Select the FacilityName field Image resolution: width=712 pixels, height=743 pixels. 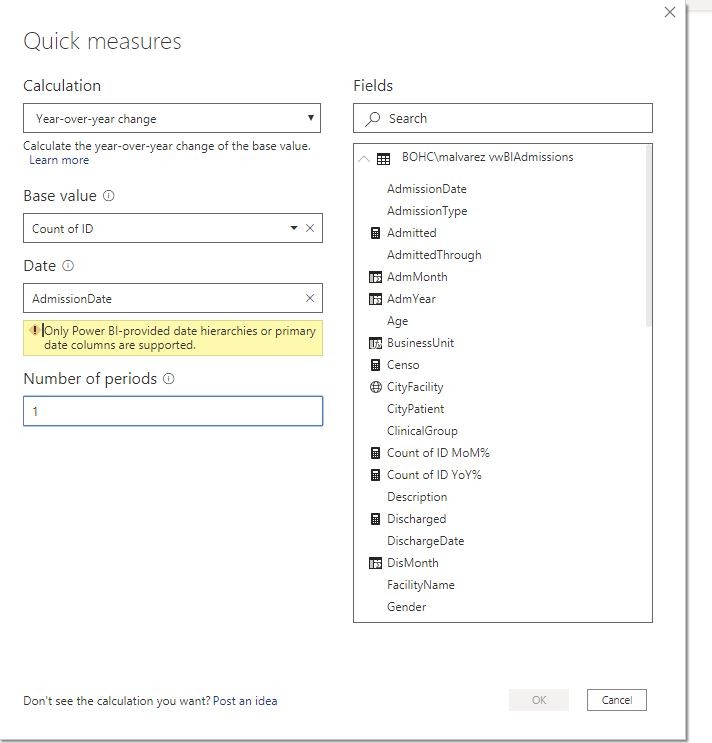421,585
